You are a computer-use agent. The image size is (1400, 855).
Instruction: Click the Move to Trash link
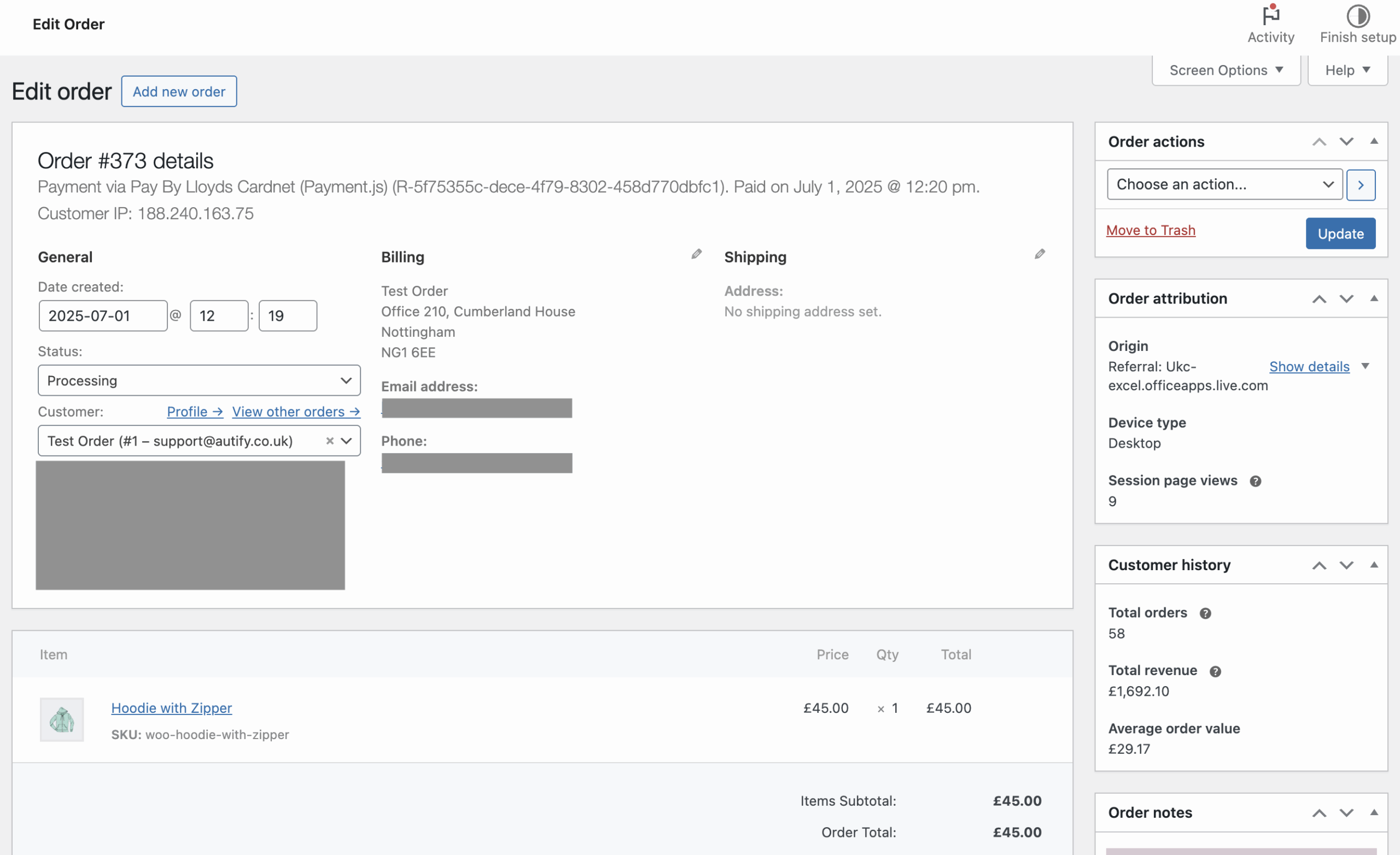[1151, 230]
